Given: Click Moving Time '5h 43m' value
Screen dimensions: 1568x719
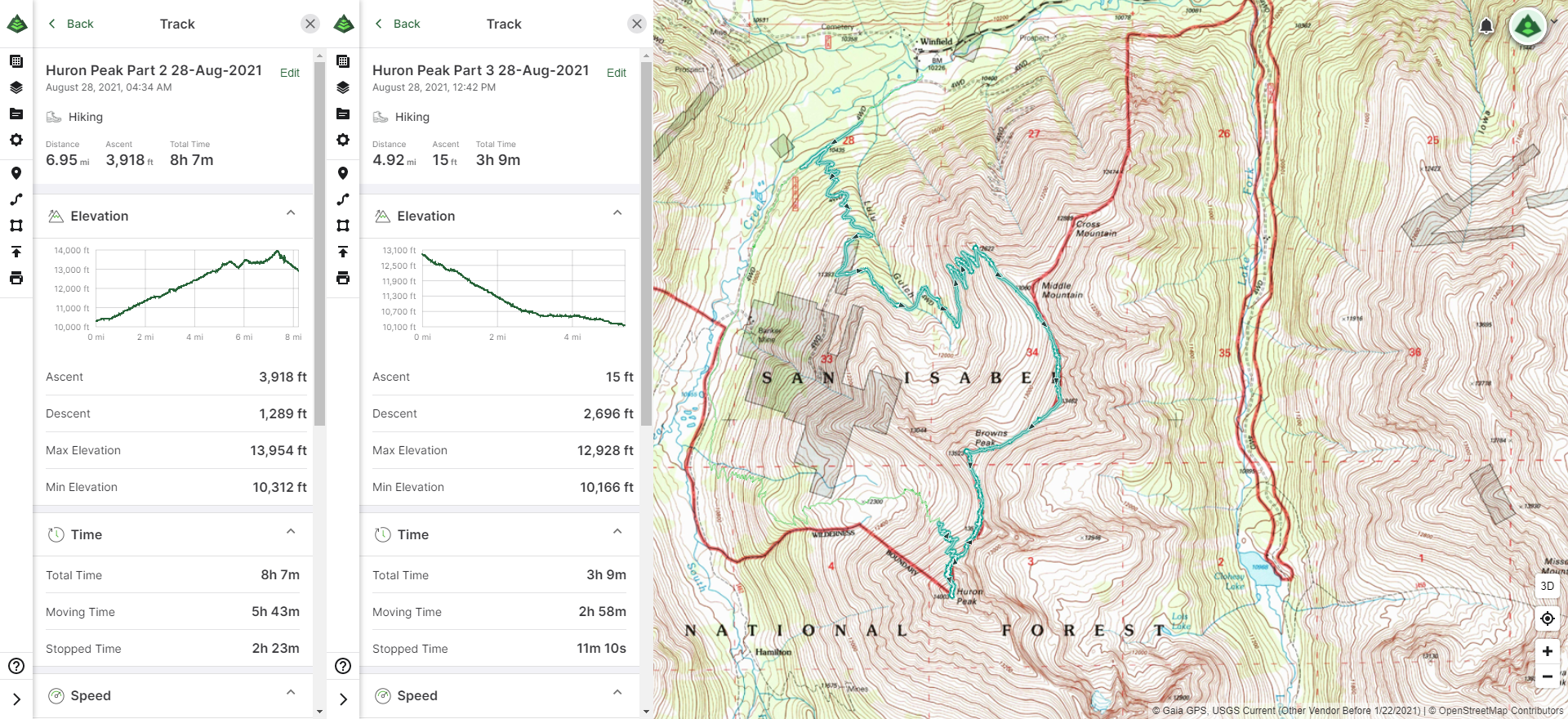Looking at the screenshot, I should coord(275,611).
